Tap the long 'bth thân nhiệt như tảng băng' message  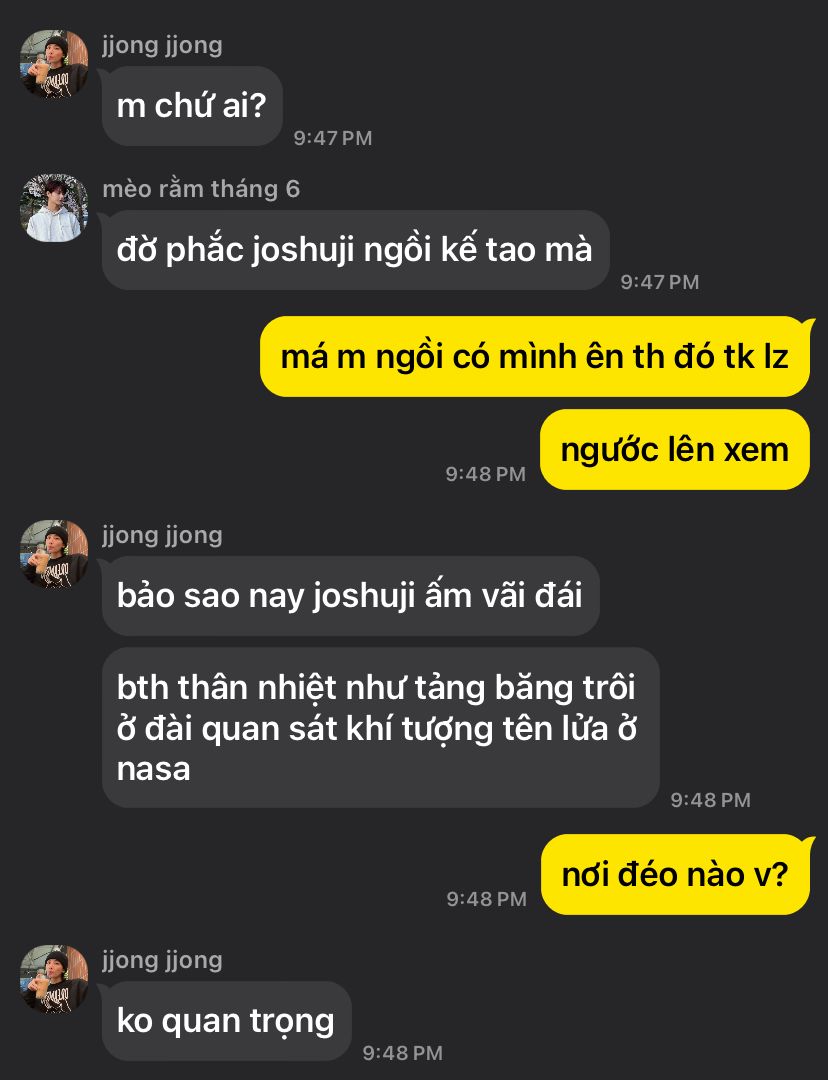381,728
